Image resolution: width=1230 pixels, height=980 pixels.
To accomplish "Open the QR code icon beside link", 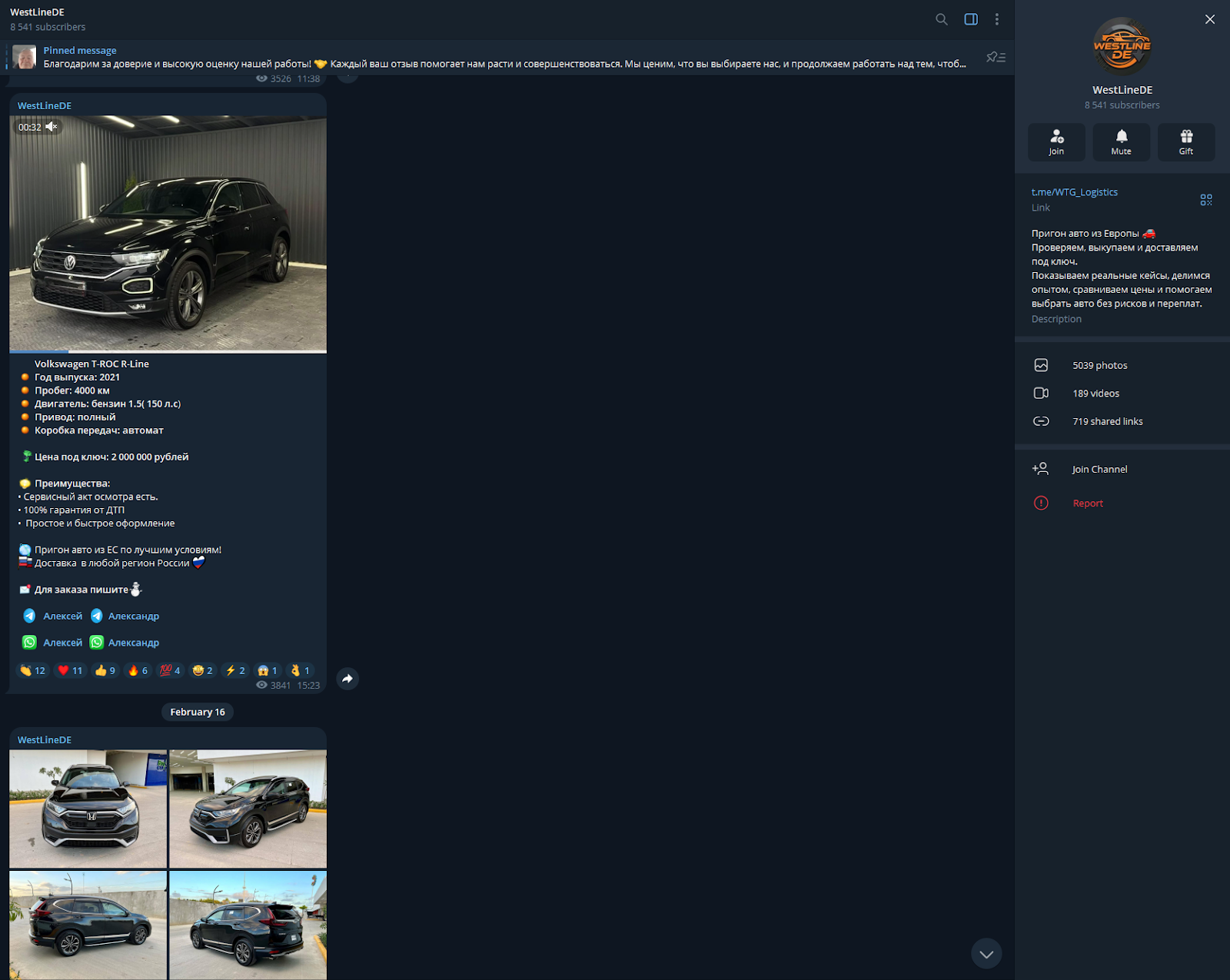I will click(1205, 200).
